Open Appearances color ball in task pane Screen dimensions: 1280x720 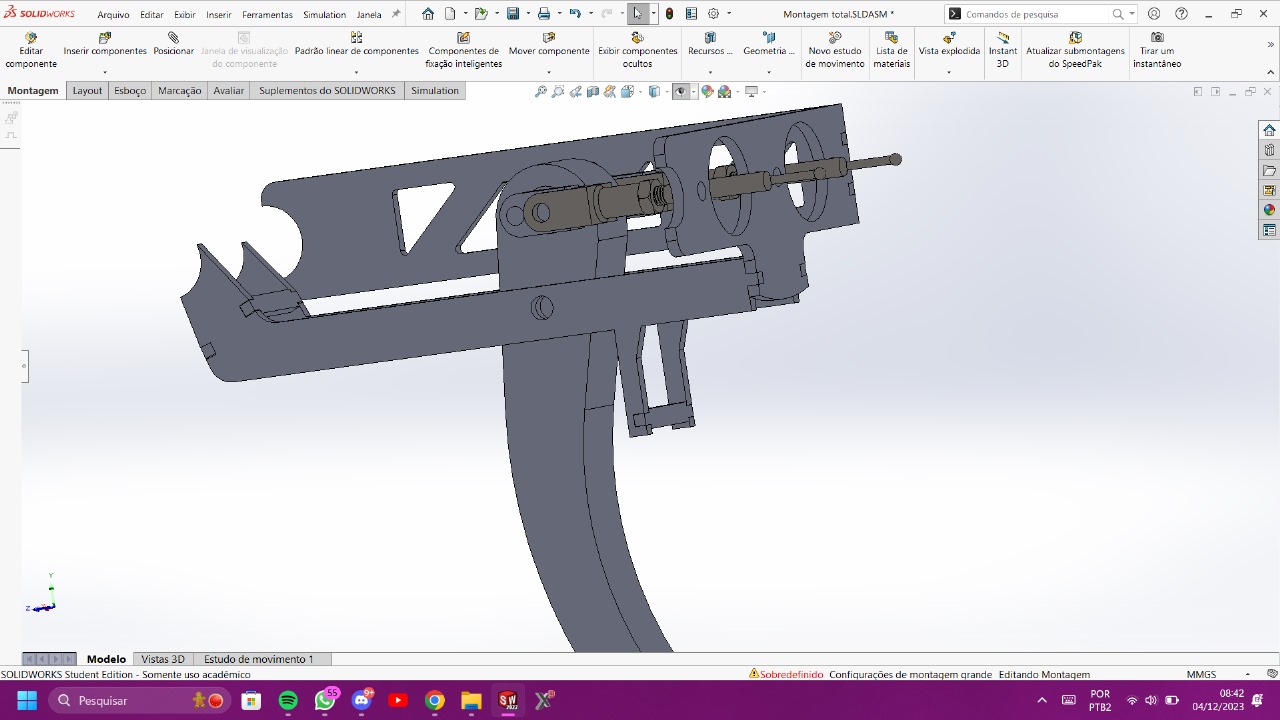pos(1269,210)
